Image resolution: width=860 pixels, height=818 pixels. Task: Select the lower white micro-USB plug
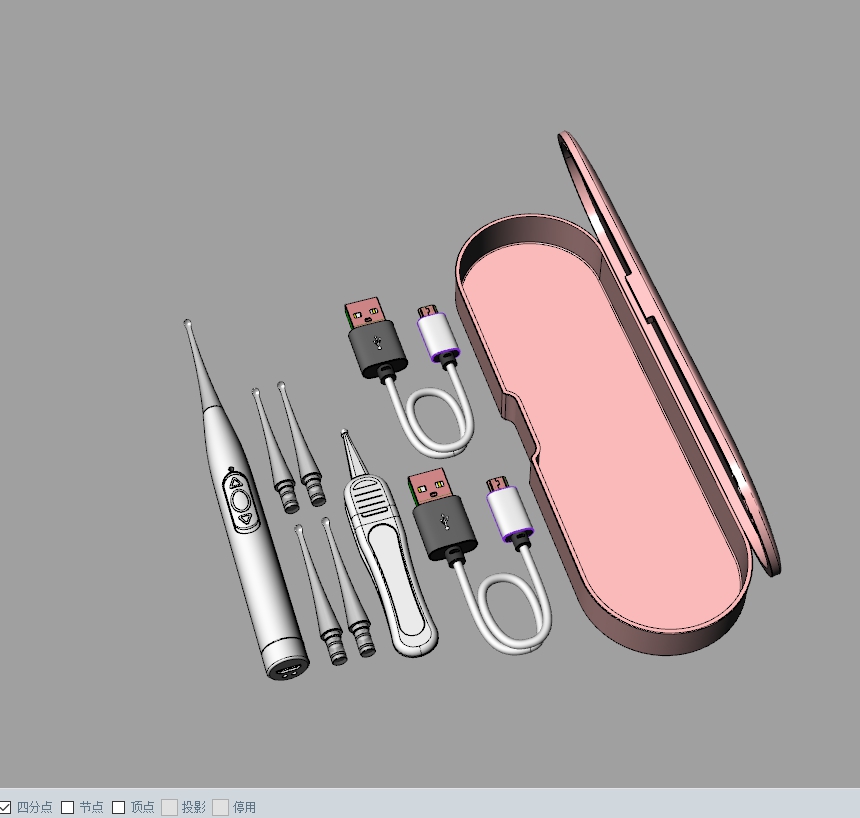pos(509,508)
